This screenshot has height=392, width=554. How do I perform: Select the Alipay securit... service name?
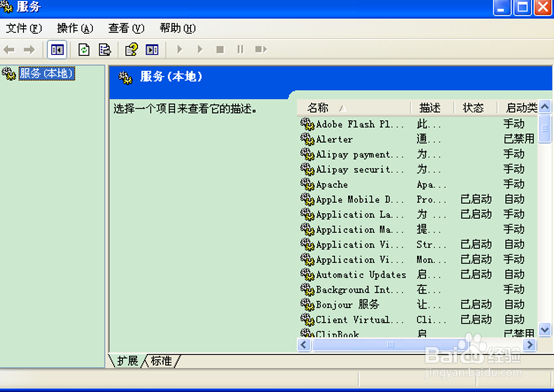tap(360, 169)
